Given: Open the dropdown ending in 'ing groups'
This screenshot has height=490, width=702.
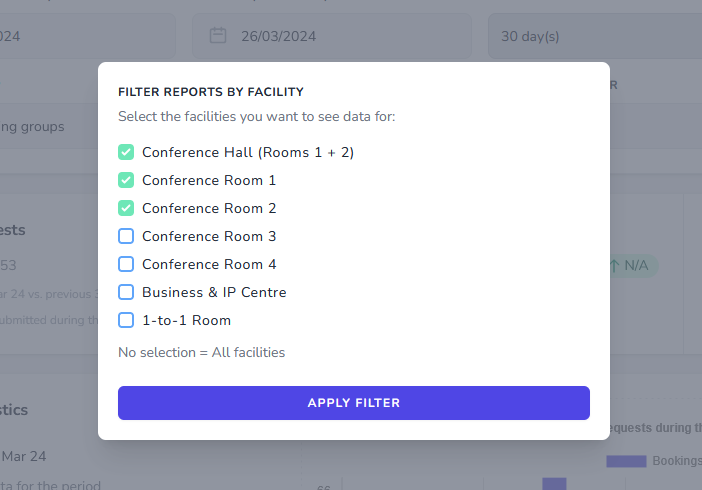Looking at the screenshot, I should pos(40,127).
